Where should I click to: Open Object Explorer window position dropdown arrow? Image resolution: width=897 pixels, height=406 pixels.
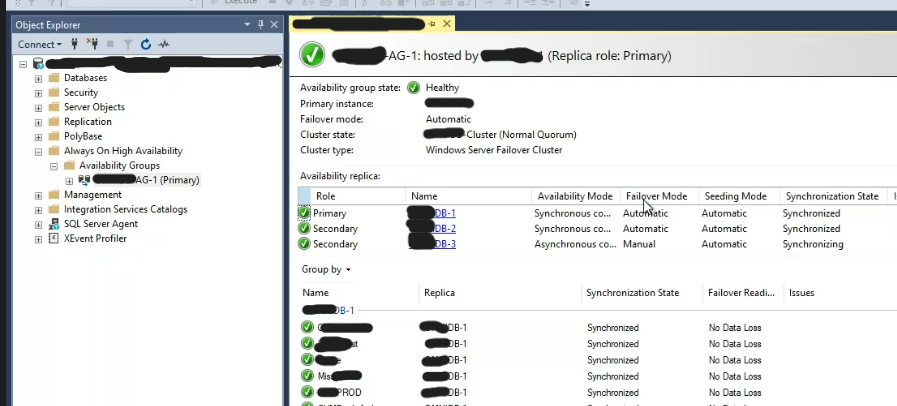[248, 25]
